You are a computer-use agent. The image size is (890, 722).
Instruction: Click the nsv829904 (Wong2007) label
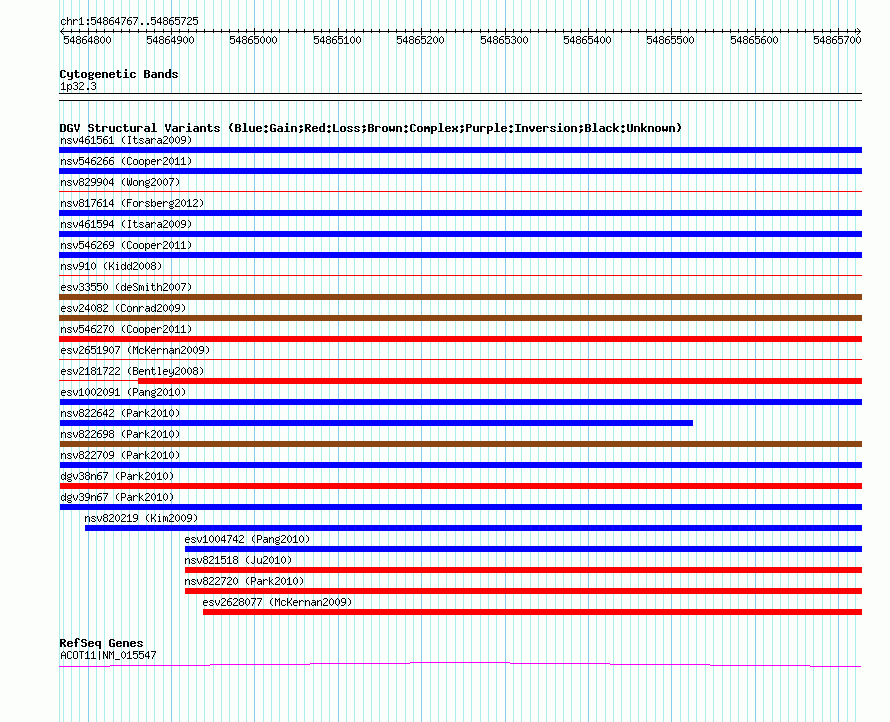(x=120, y=182)
